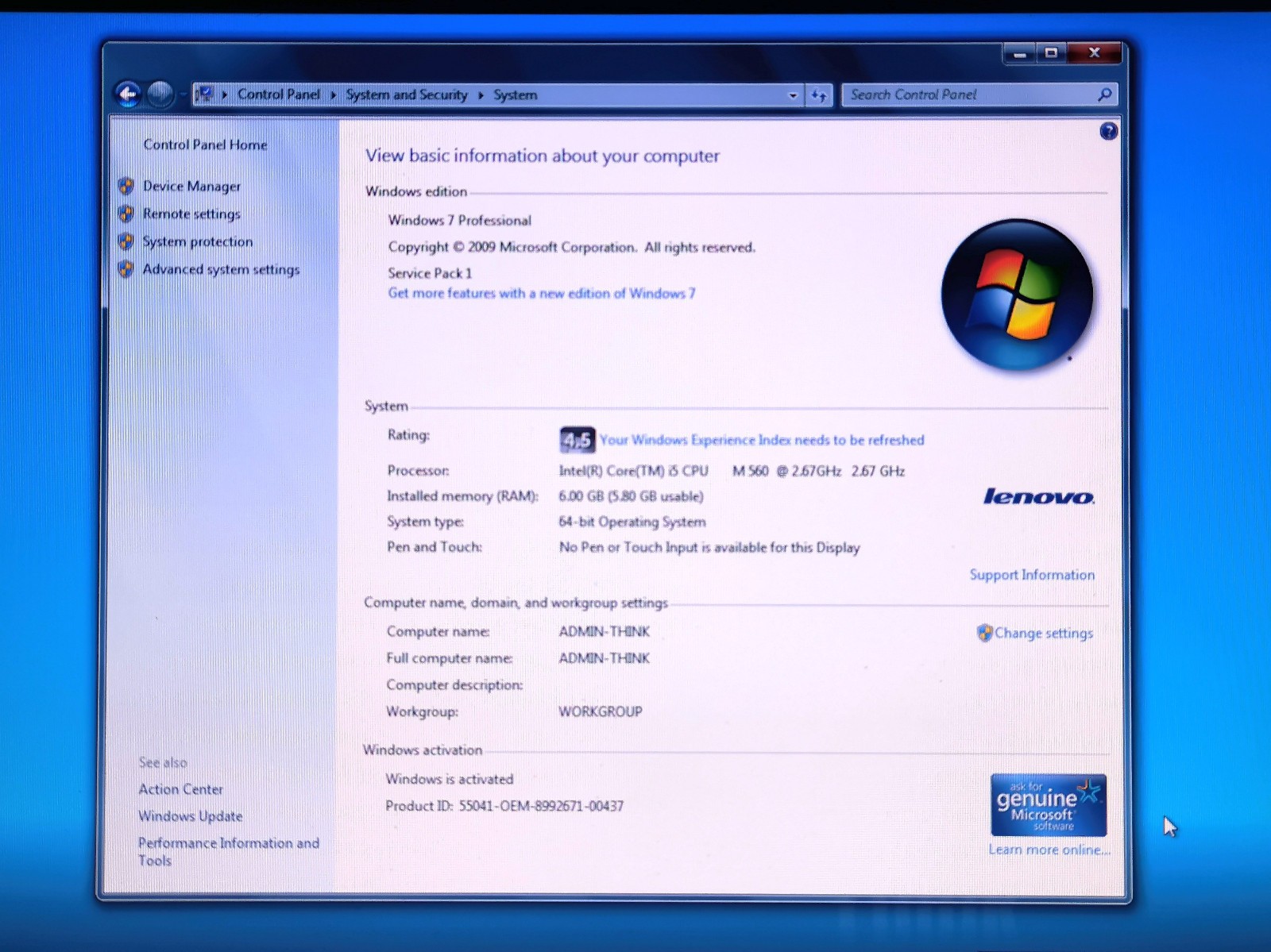Viewport: 1271px width, 952px height.
Task: Click the shield icon beside System protection
Action: point(126,241)
